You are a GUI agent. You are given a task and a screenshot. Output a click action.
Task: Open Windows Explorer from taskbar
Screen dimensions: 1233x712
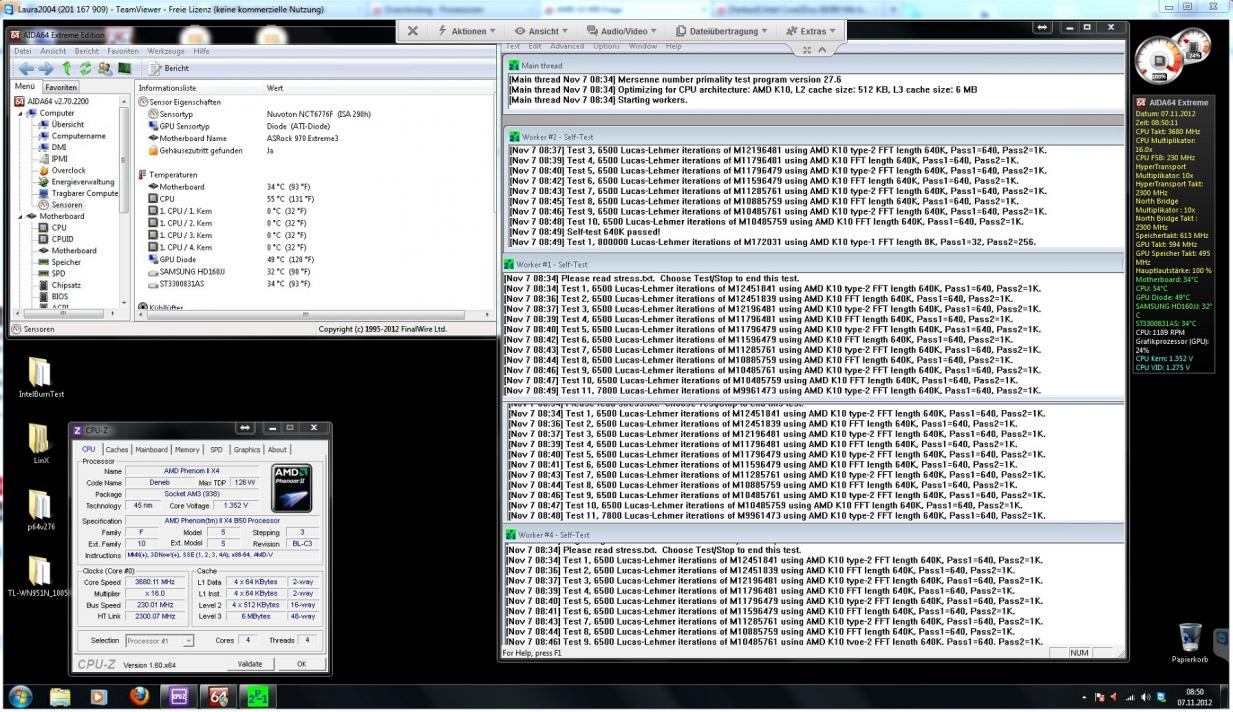[x=59, y=696]
